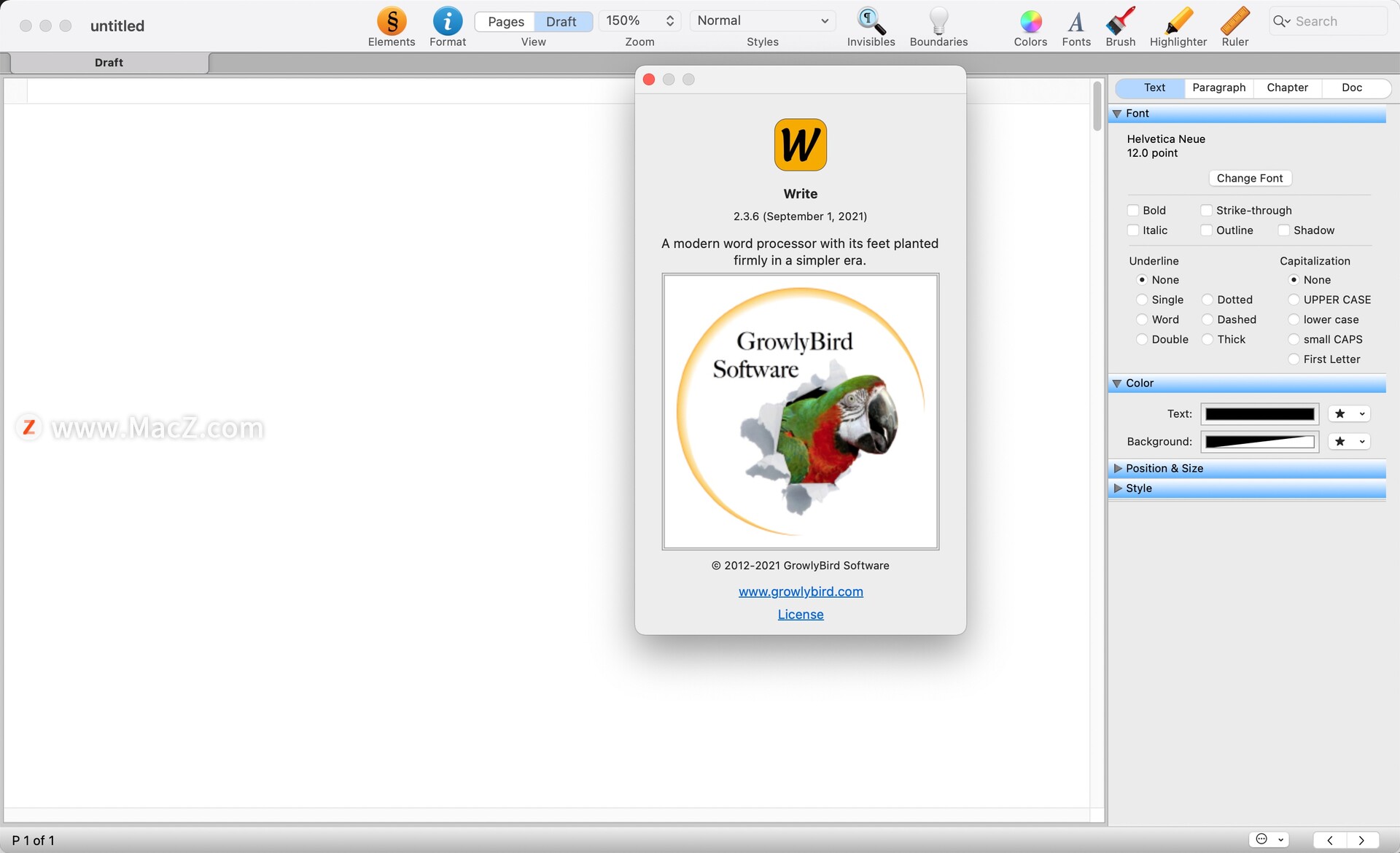Select Double underline radio button
Viewport: 1400px width, 853px height.
pyautogui.click(x=1142, y=339)
